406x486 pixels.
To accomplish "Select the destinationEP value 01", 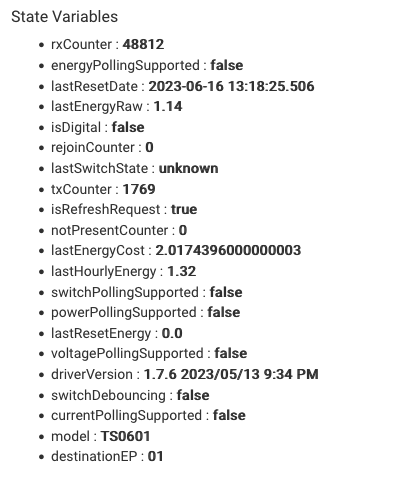I will click(155, 457).
